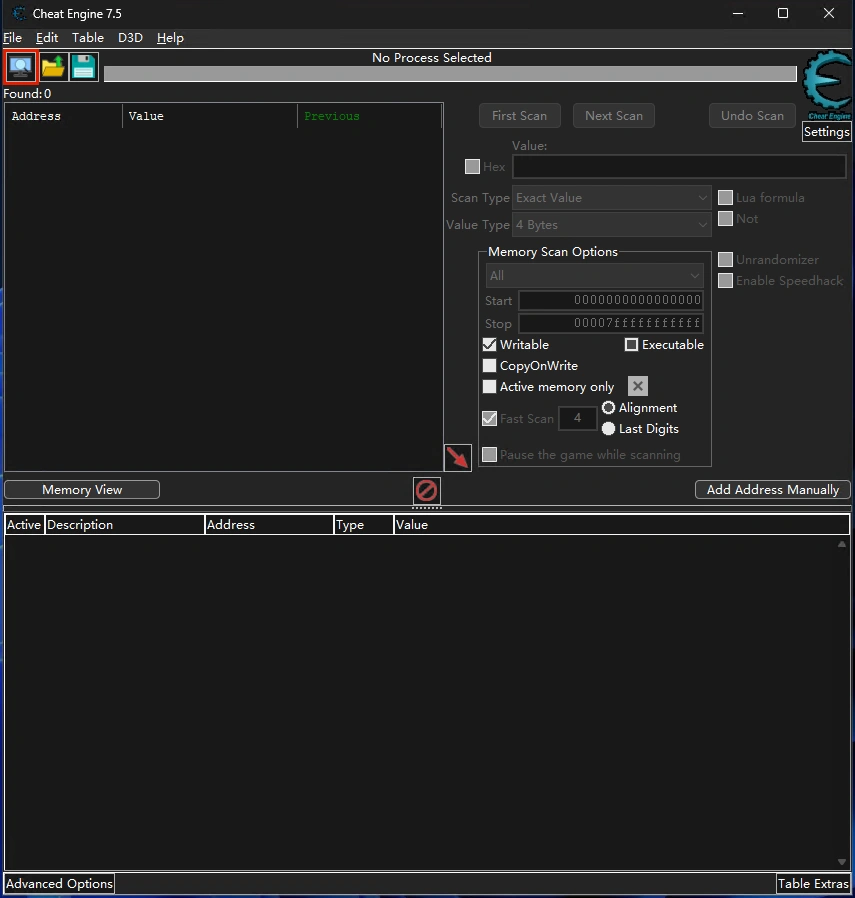Image resolution: width=855 pixels, height=898 pixels.
Task: Open the Scan Type dropdown
Action: 612,198
